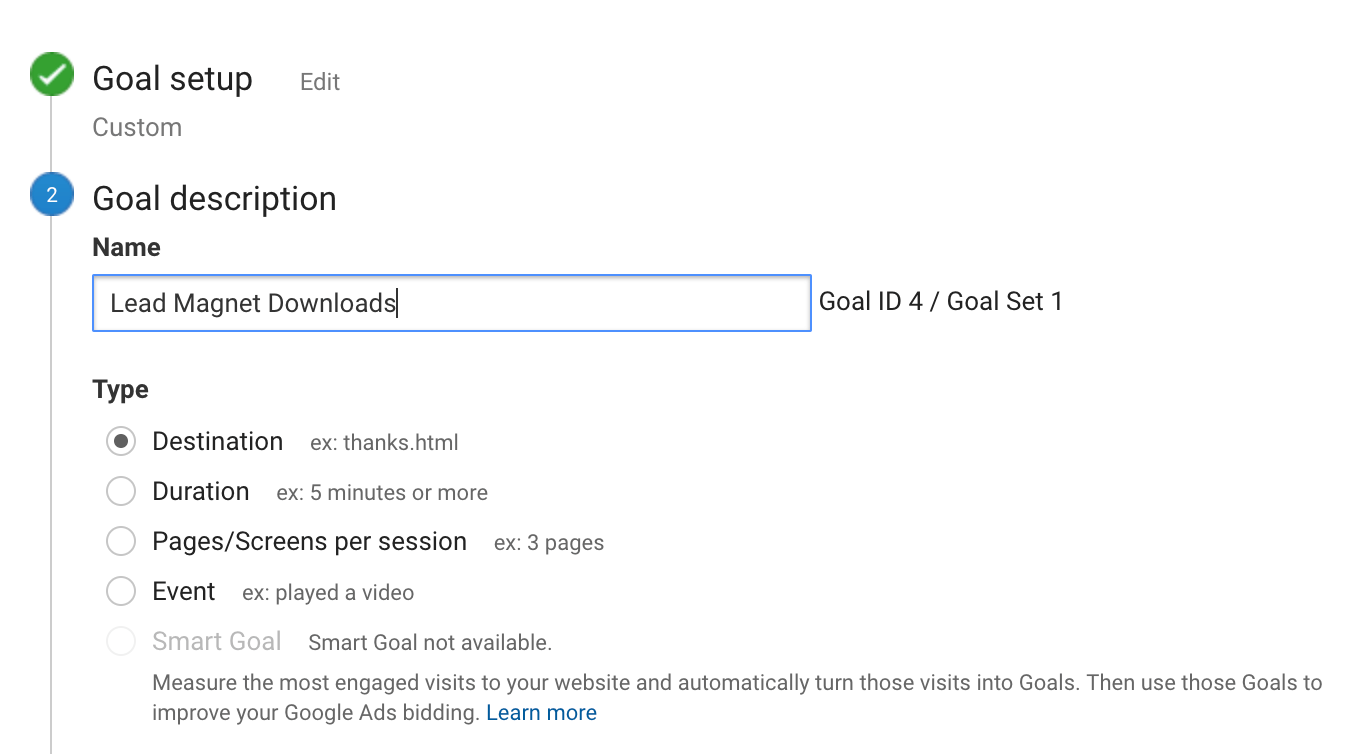Viewport: 1354px width, 754px height.
Task: Click the Custom summary text
Action: click(137, 128)
